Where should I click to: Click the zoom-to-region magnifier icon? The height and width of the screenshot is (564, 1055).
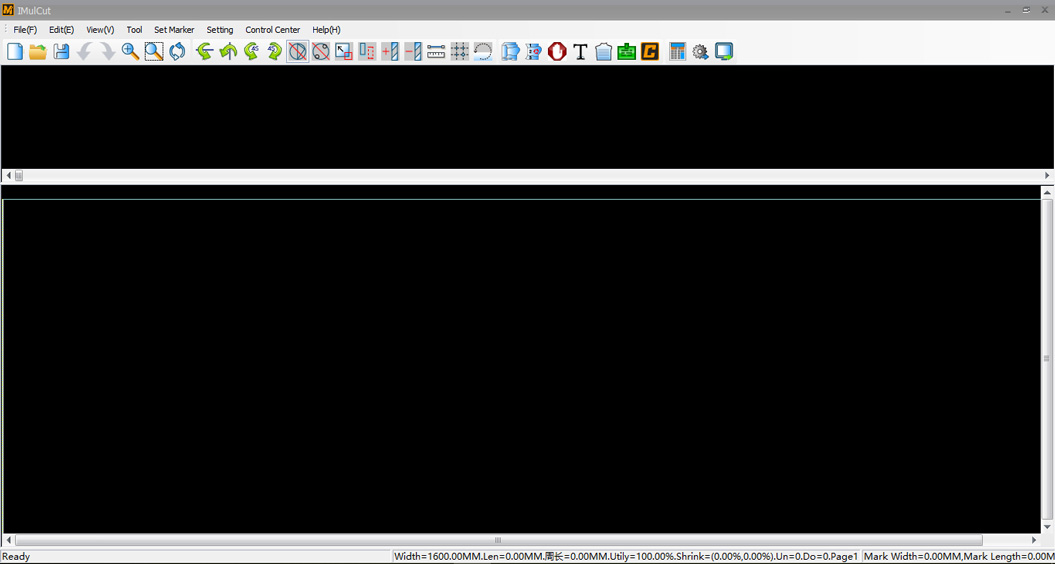coord(153,52)
